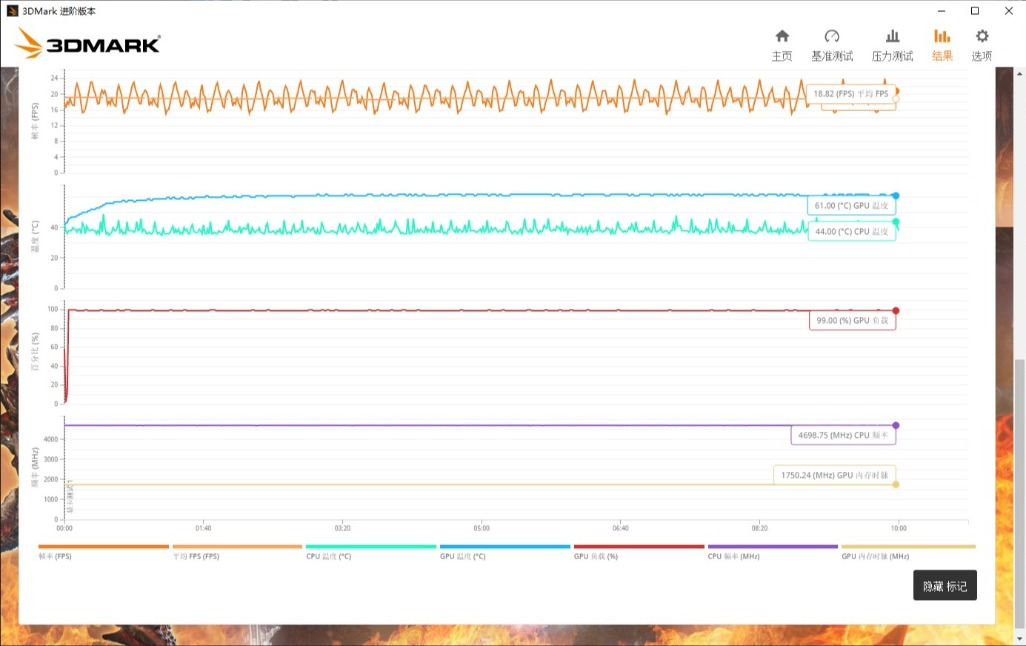Expand the 61.00 (°C) GPU 温度 marker label
Screen dimensions: 1026x646
(853, 203)
